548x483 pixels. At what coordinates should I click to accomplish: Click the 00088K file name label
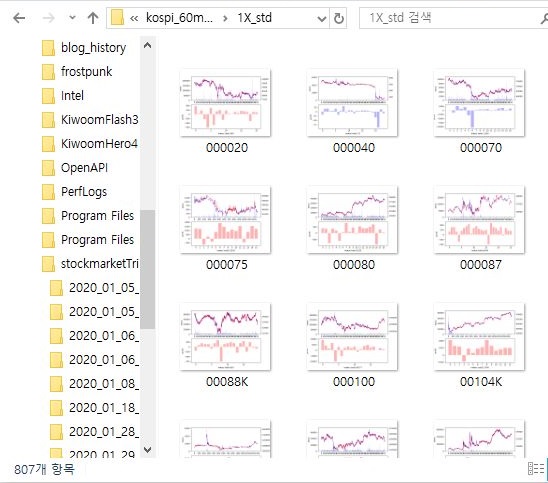[x=227, y=382]
